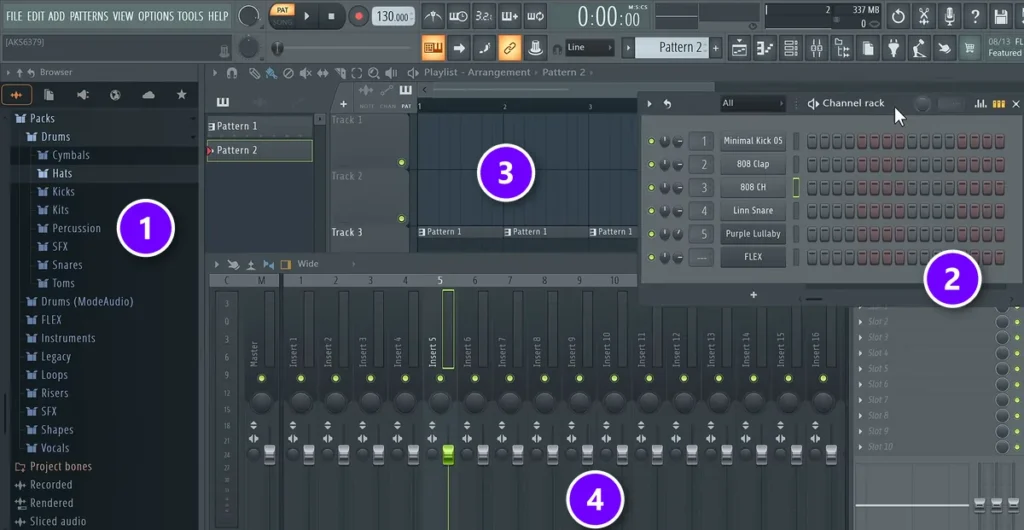The image size is (1024, 530).
Task: Select the Browser favorites star tab
Action: click(x=182, y=95)
